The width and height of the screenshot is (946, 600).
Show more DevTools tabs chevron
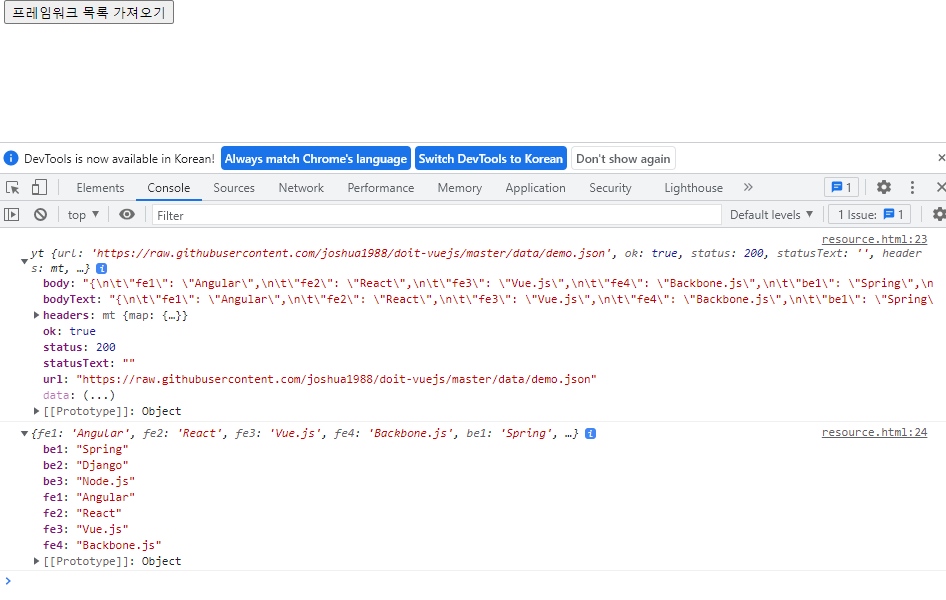[x=748, y=188]
